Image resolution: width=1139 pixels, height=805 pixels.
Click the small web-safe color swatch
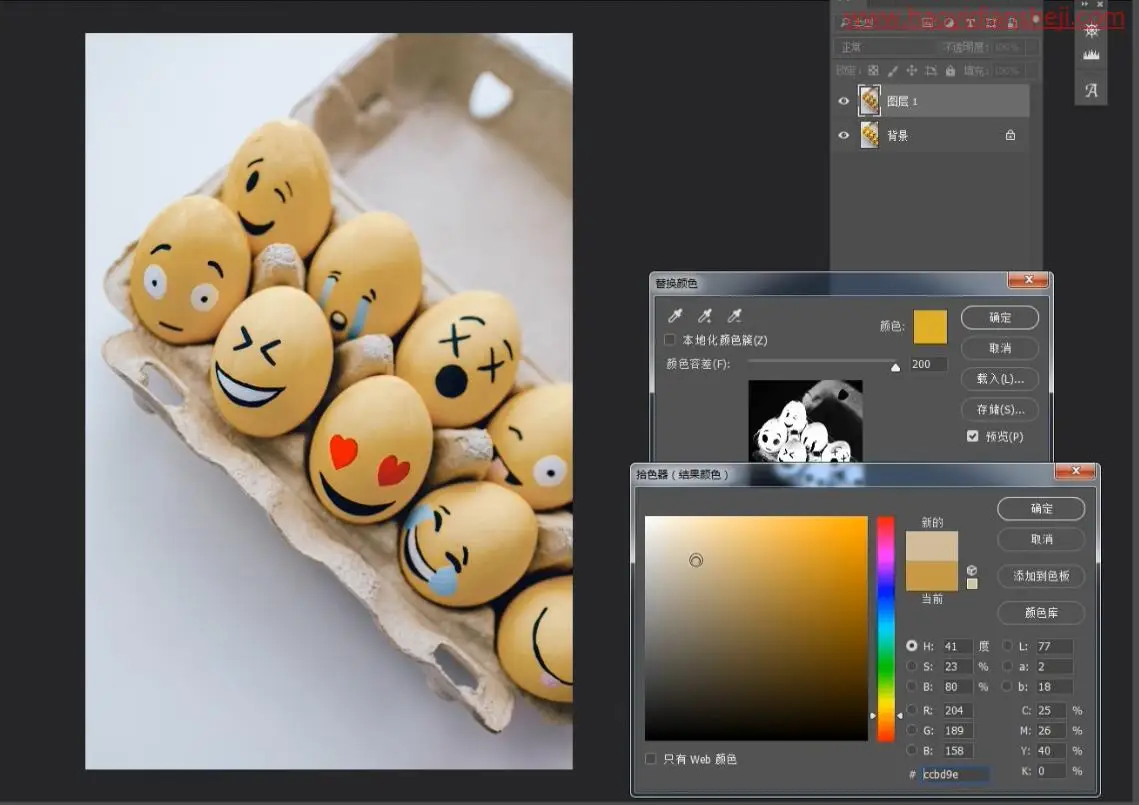point(972,583)
